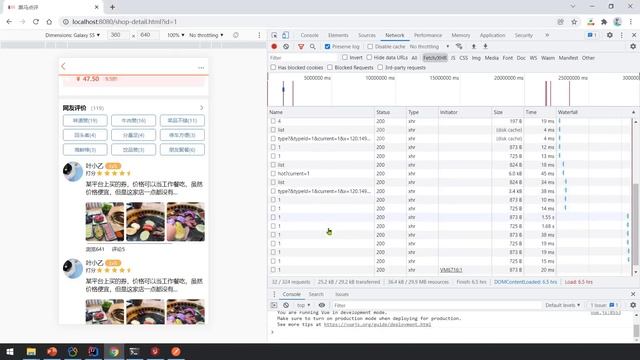The image size is (640, 360).
Task: Open device toolbar throttling dropdown
Action: pyautogui.click(x=206, y=35)
